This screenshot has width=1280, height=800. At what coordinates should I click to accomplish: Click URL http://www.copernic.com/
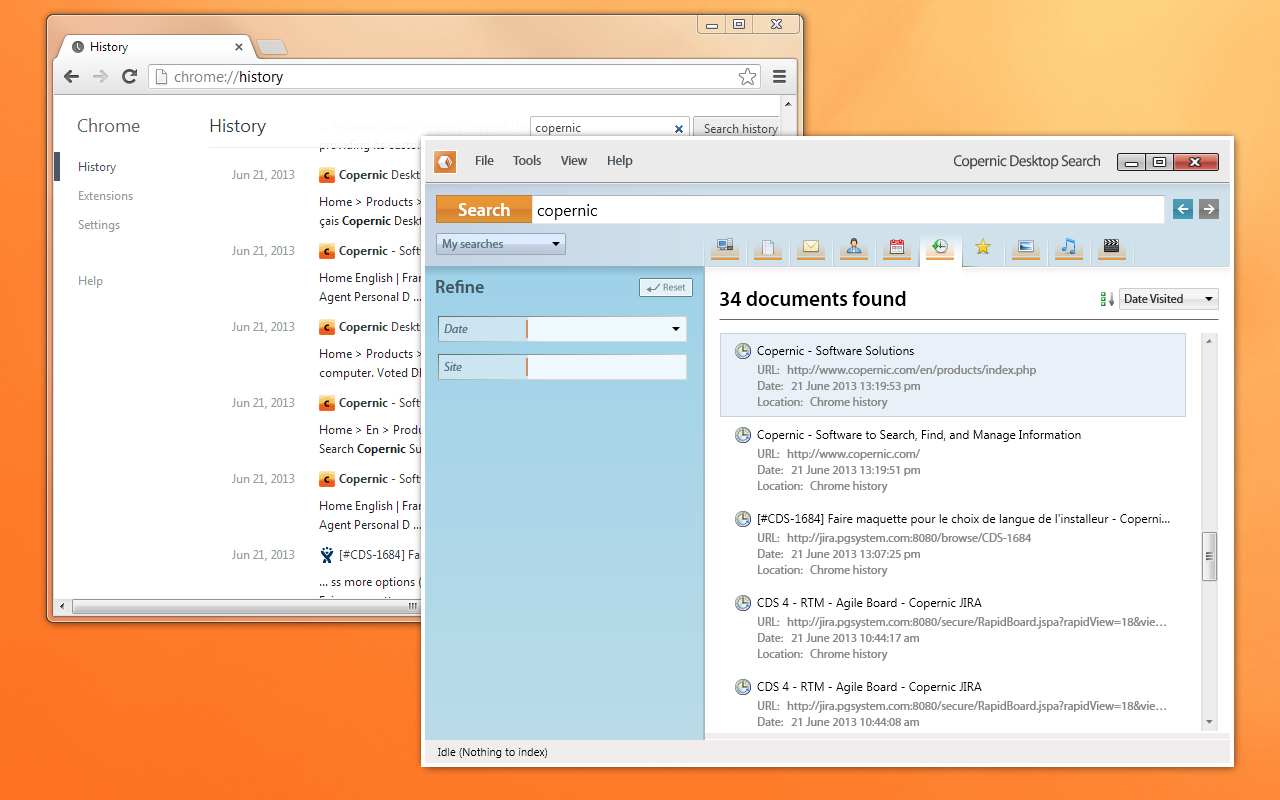pos(853,454)
